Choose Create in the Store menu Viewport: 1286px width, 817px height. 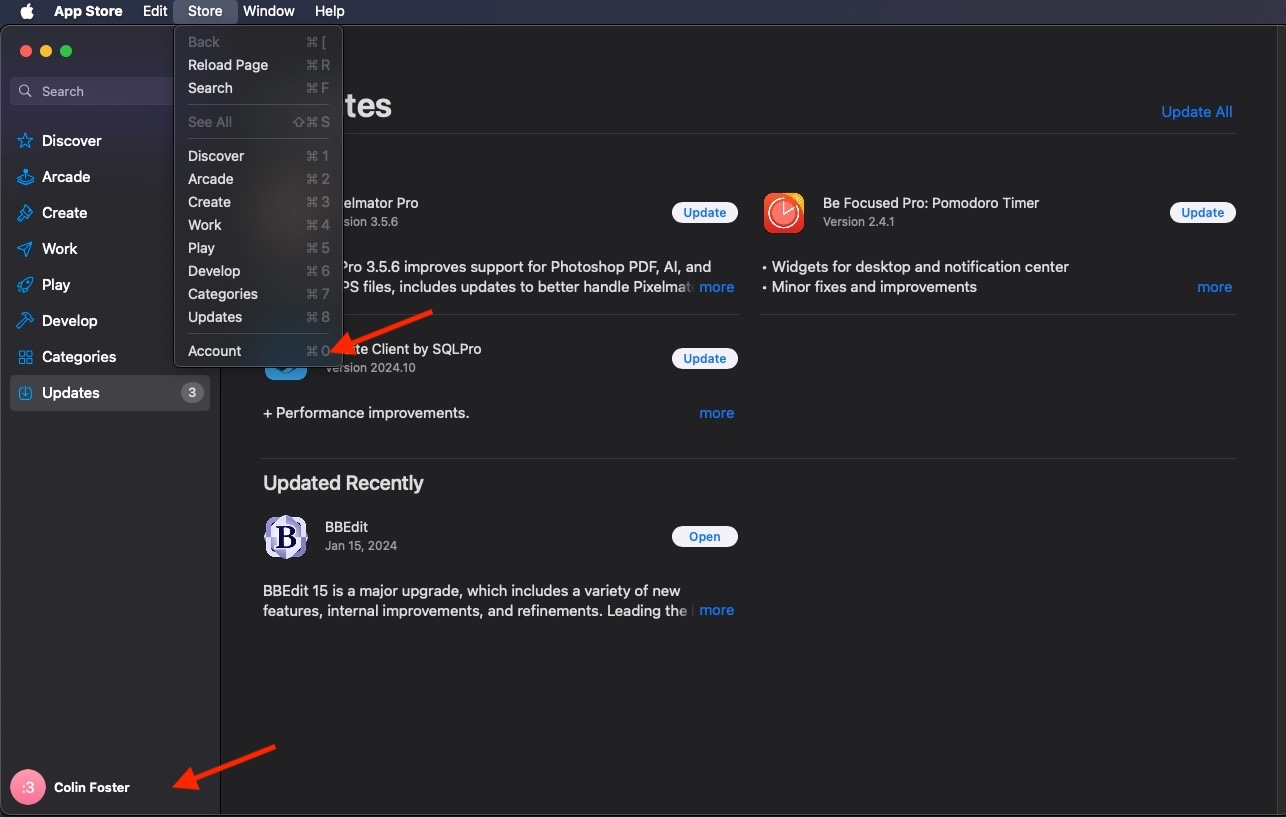point(259,202)
